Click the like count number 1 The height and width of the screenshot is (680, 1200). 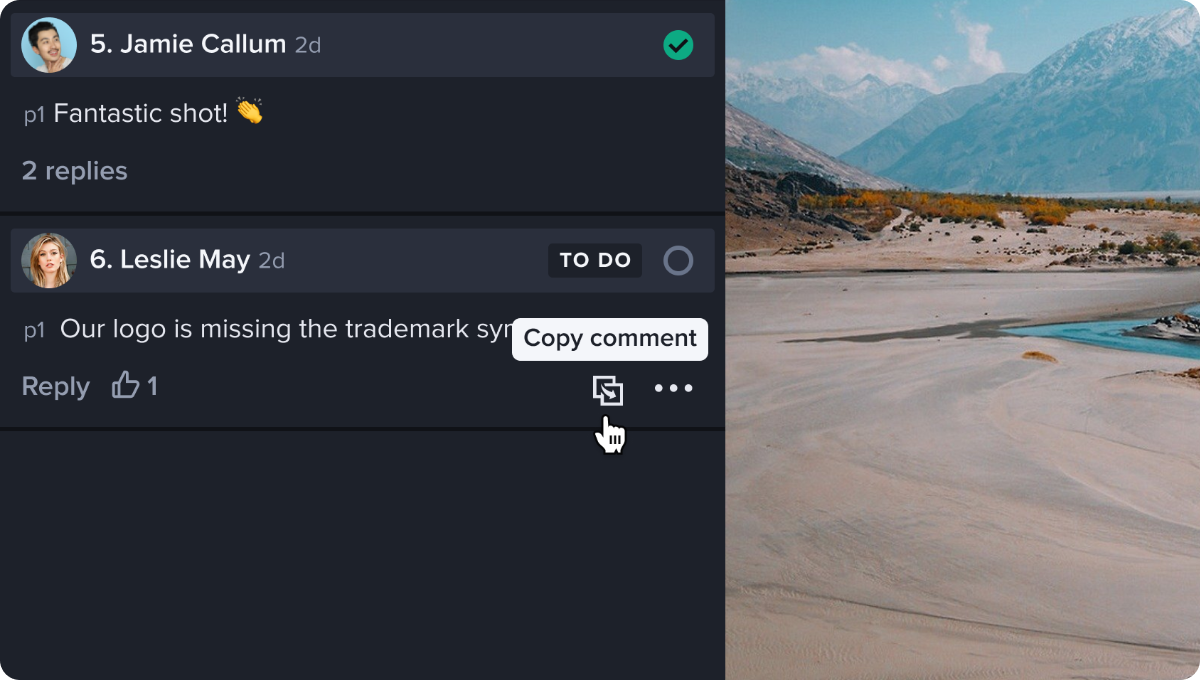pyautogui.click(x=152, y=387)
